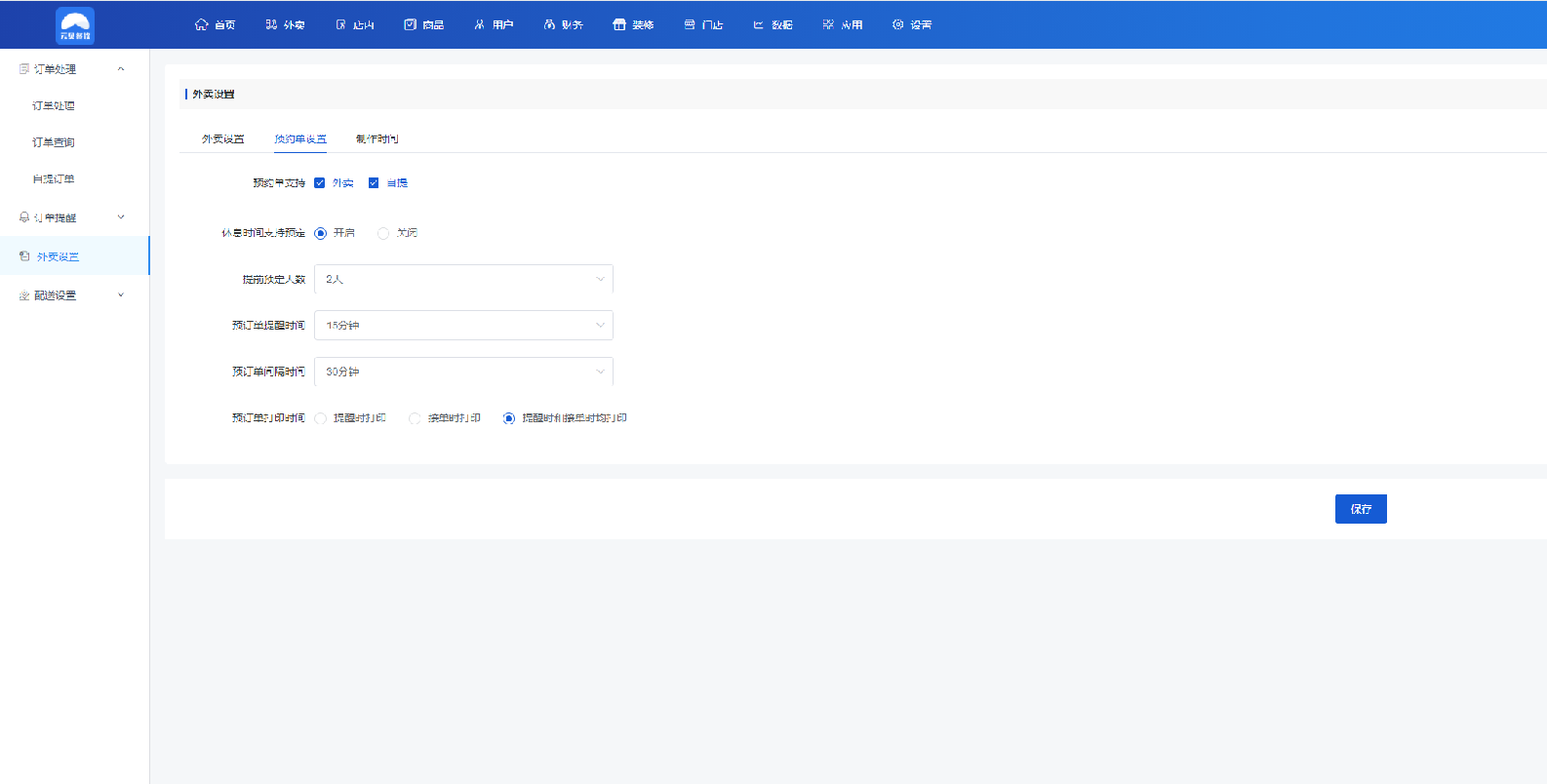Click the cloud logo at top left

point(75,25)
